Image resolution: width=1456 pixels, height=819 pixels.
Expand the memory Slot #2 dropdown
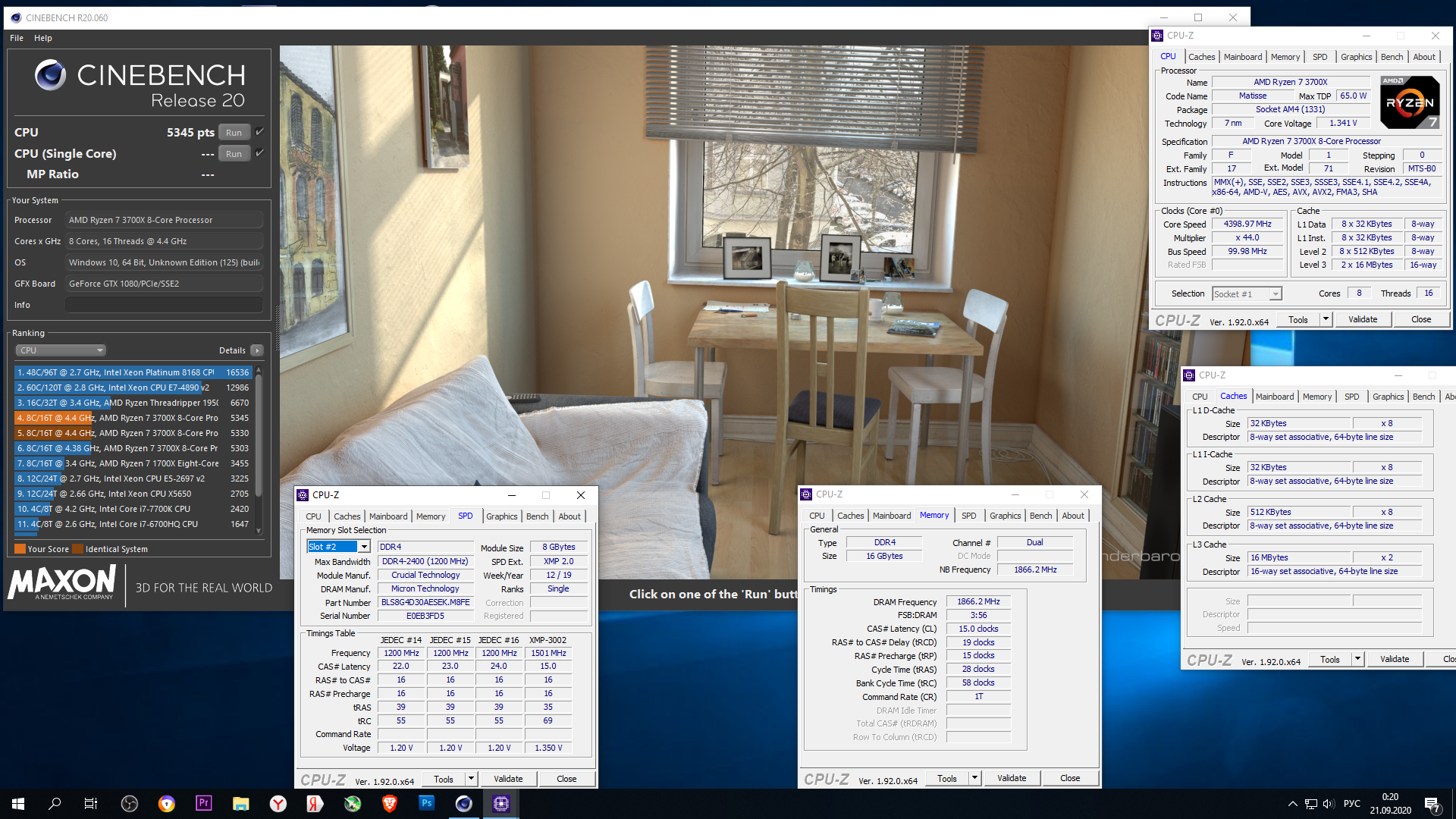point(364,547)
